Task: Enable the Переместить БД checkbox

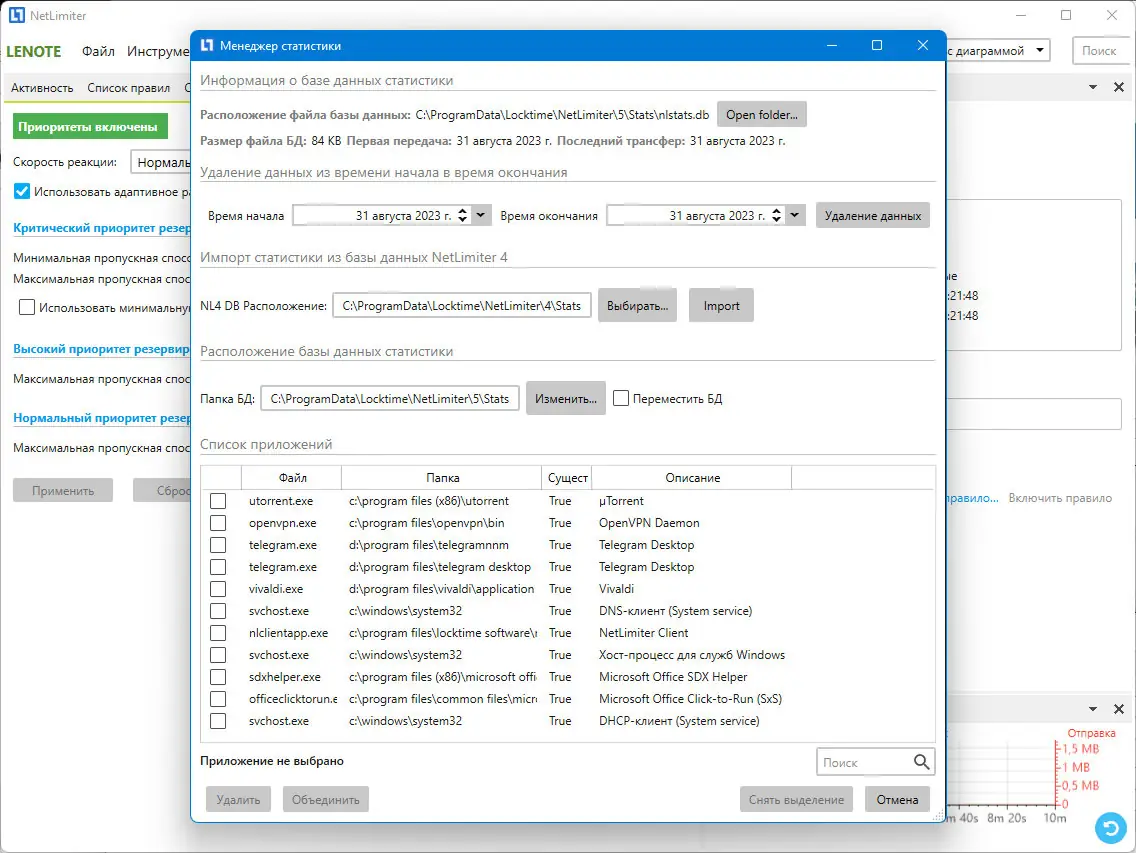Action: click(x=621, y=399)
